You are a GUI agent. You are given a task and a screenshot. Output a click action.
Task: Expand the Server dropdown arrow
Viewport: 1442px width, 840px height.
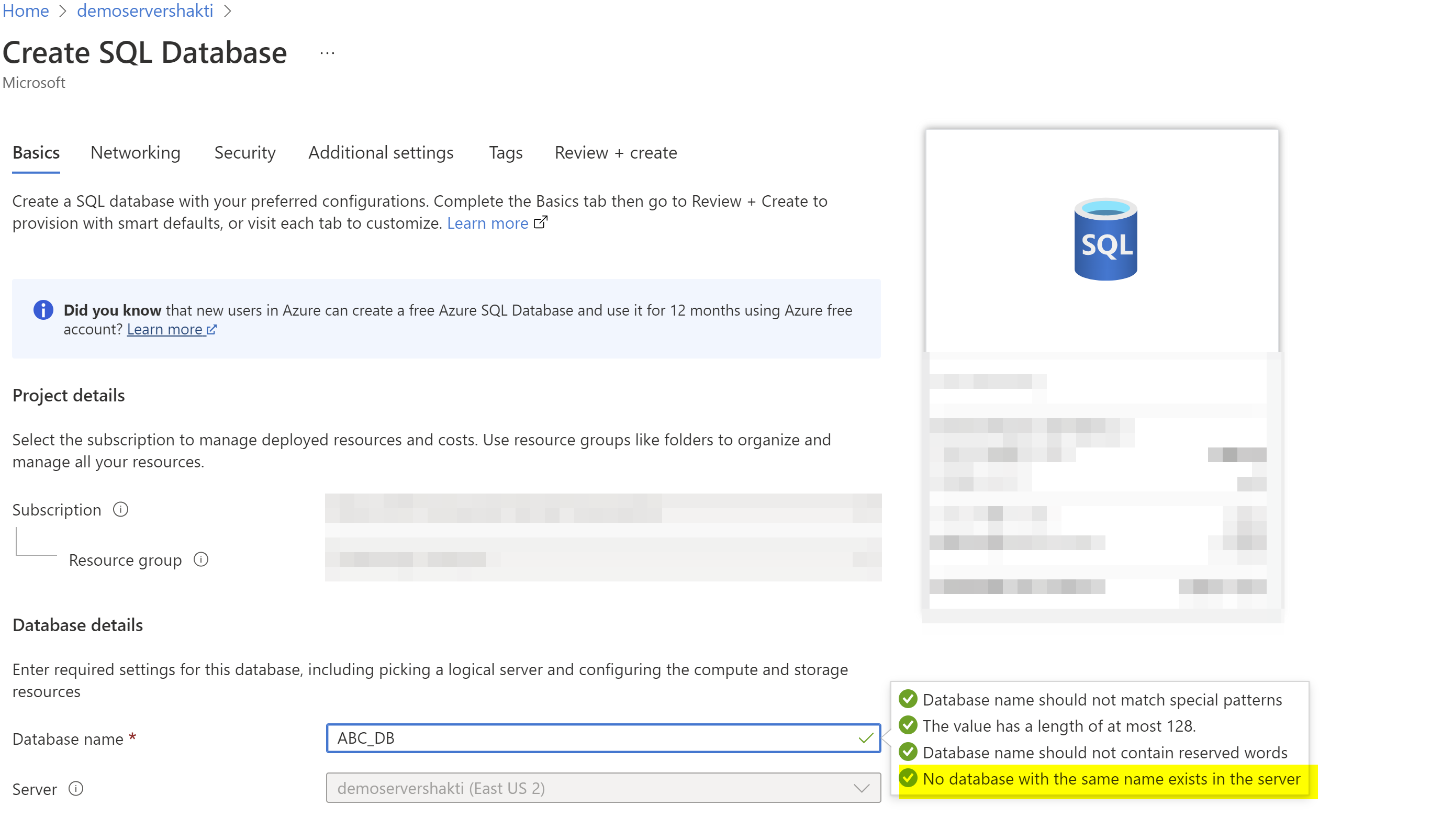[x=861, y=788]
